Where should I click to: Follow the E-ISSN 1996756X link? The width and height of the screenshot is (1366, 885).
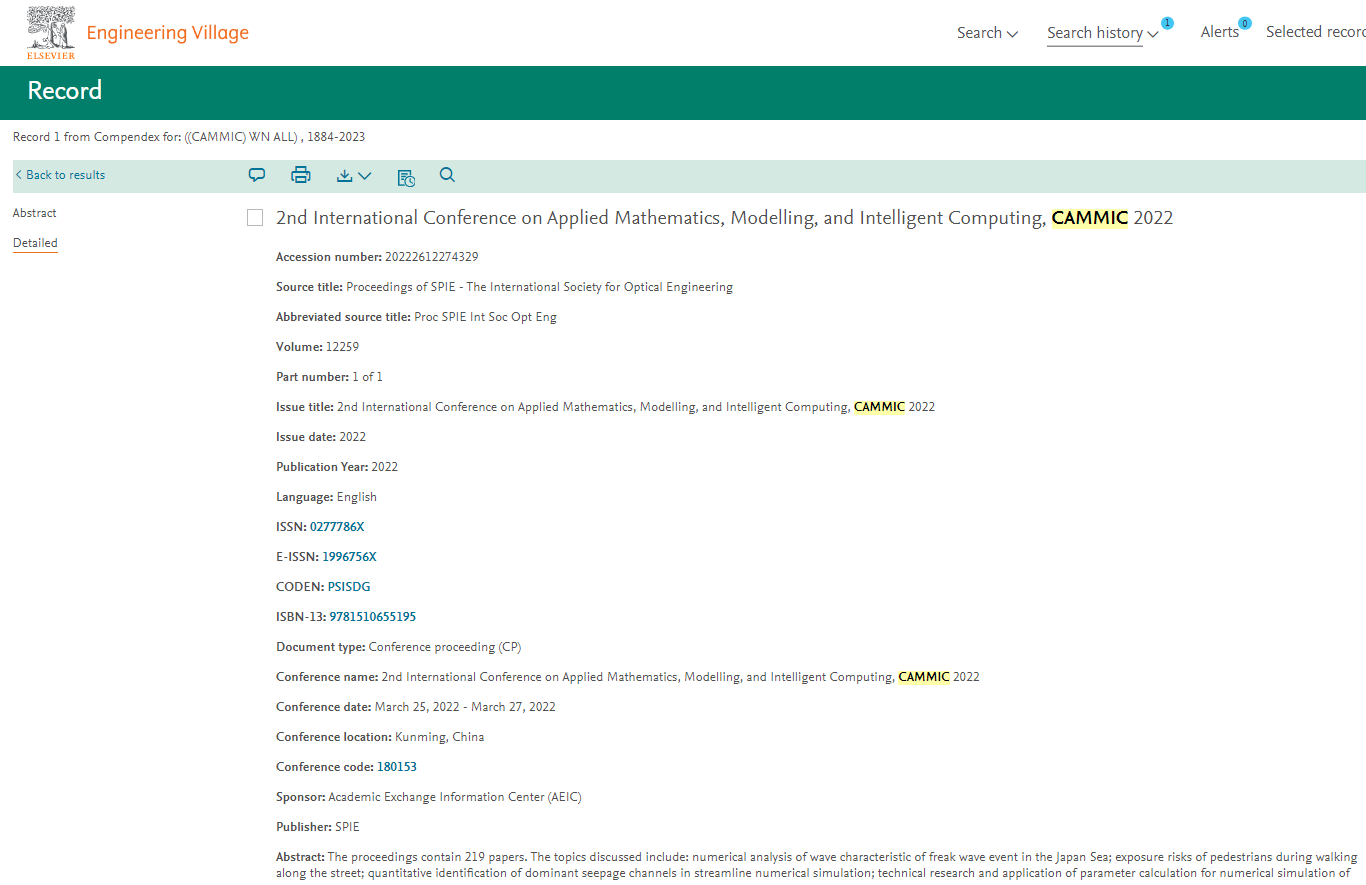click(349, 557)
